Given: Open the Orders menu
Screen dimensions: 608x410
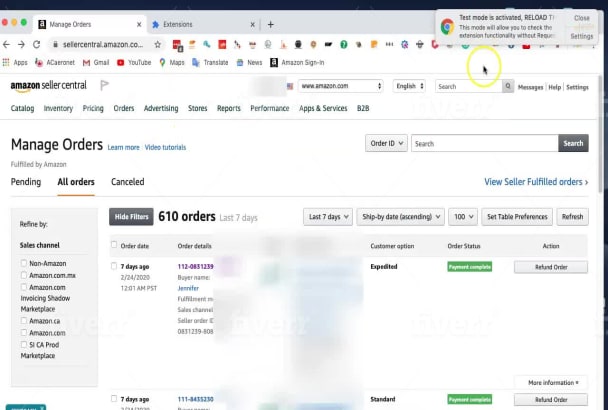Looking at the screenshot, I should click(124, 108).
